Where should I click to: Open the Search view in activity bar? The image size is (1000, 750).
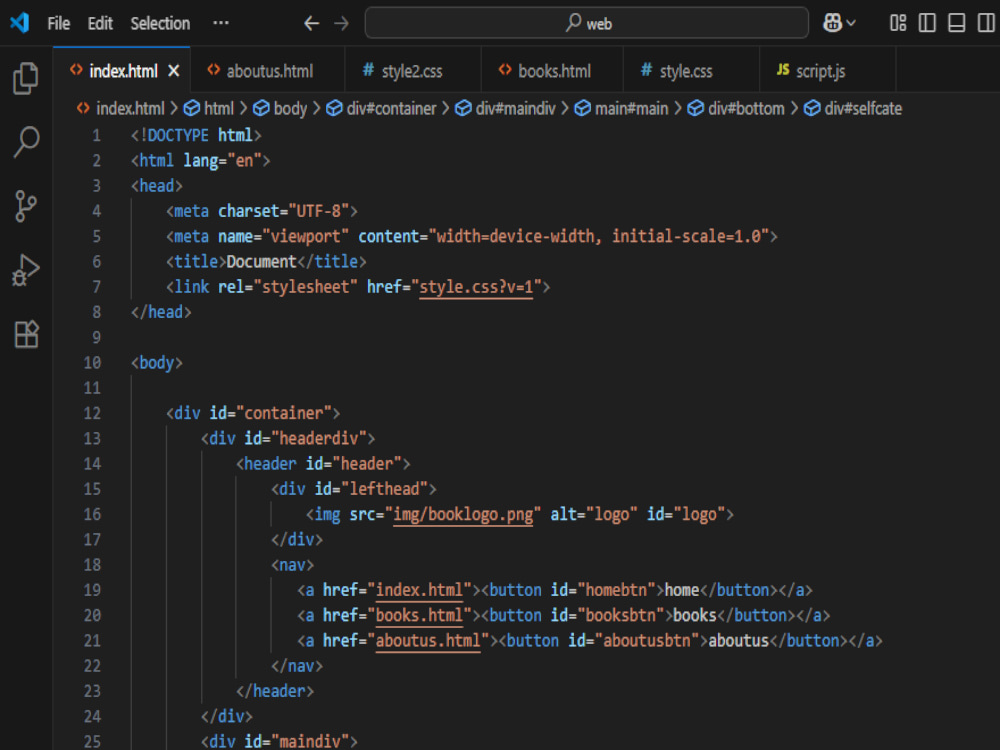pos(26,142)
